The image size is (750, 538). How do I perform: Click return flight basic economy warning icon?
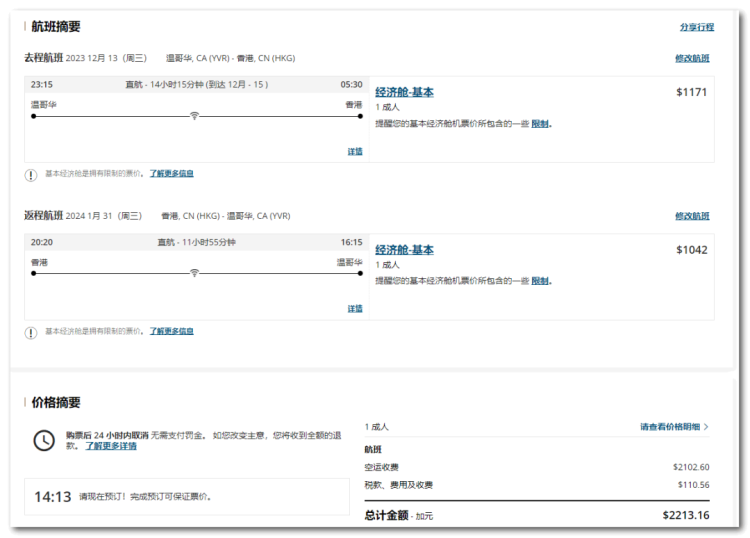point(31,332)
